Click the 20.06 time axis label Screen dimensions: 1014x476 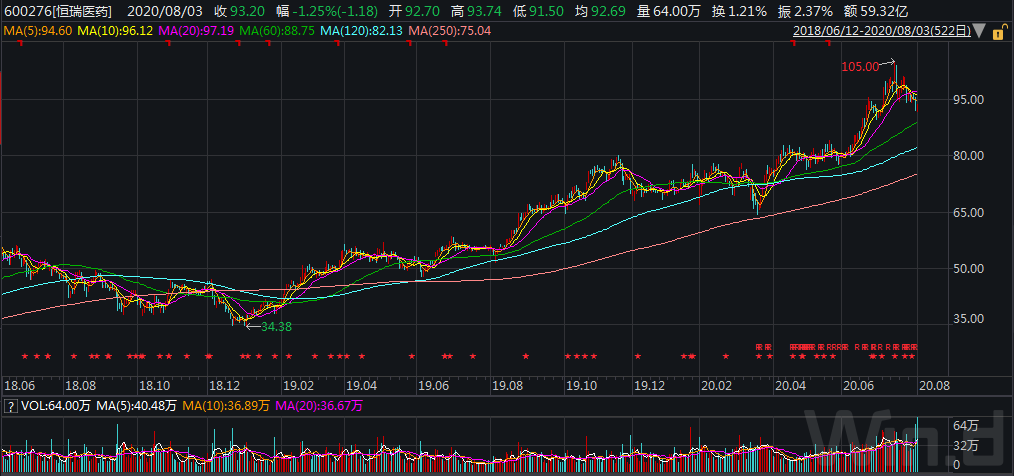858,386
